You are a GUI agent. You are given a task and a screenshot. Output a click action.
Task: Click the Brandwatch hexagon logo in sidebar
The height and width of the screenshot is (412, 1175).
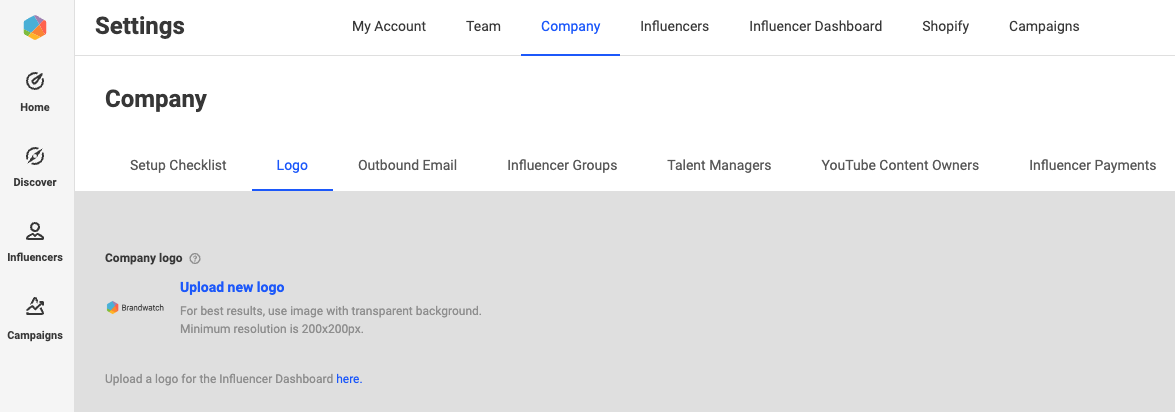tap(35, 28)
